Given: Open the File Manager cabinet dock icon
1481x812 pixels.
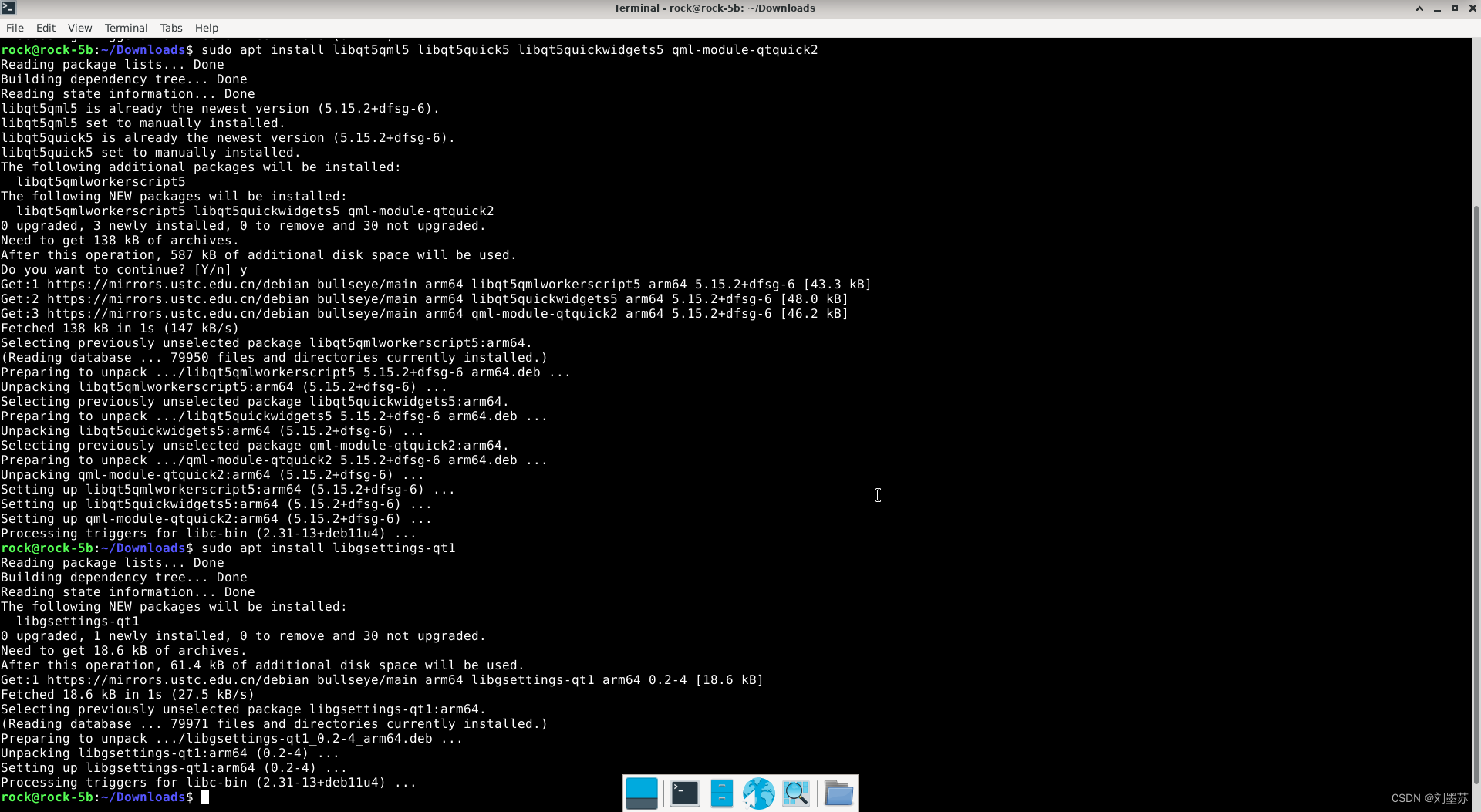Looking at the screenshot, I should (721, 793).
